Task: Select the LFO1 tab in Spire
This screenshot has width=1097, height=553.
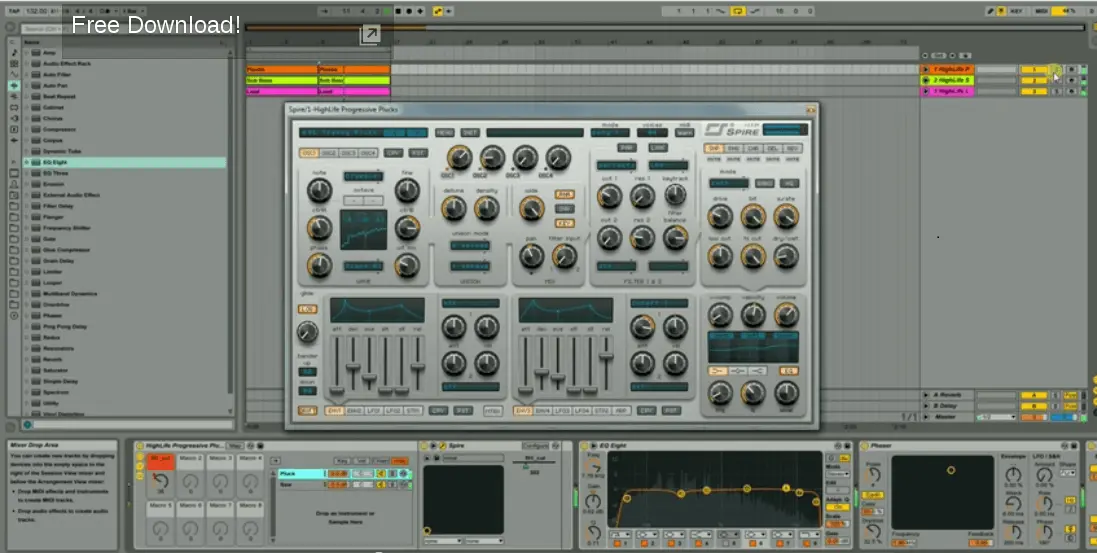Action: point(374,411)
